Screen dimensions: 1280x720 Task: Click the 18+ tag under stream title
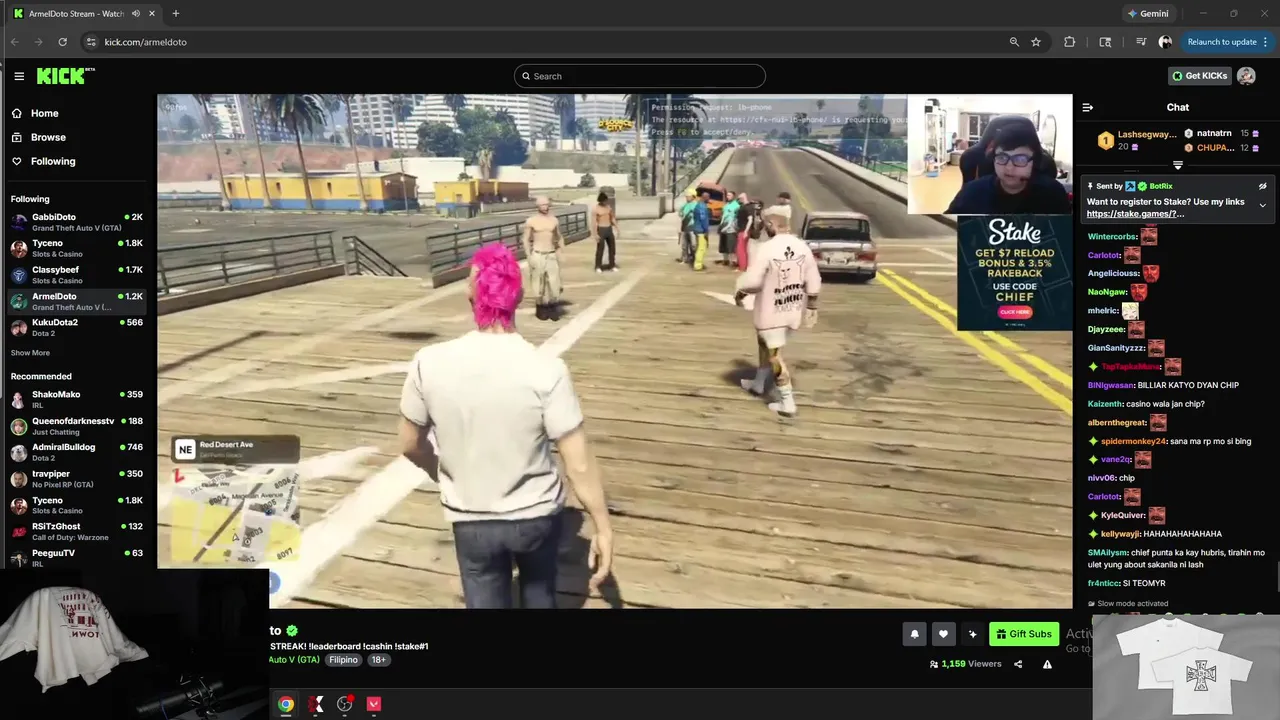pyautogui.click(x=378, y=660)
